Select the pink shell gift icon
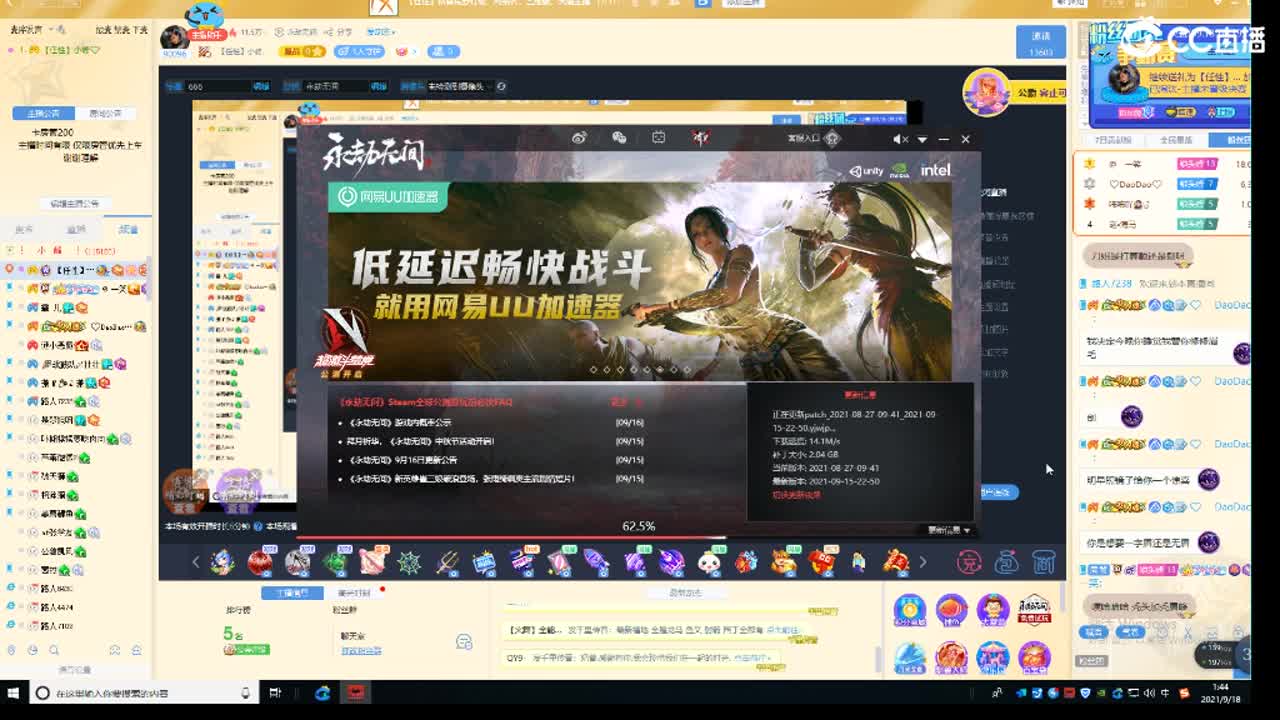1280x720 pixels. [372, 563]
